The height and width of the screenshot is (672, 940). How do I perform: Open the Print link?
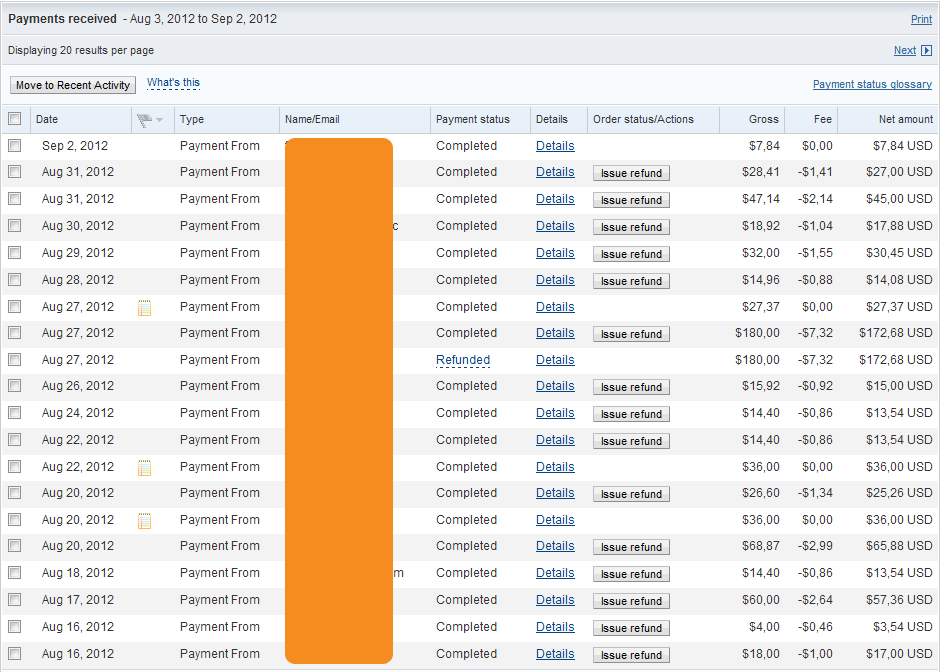[x=921, y=19]
